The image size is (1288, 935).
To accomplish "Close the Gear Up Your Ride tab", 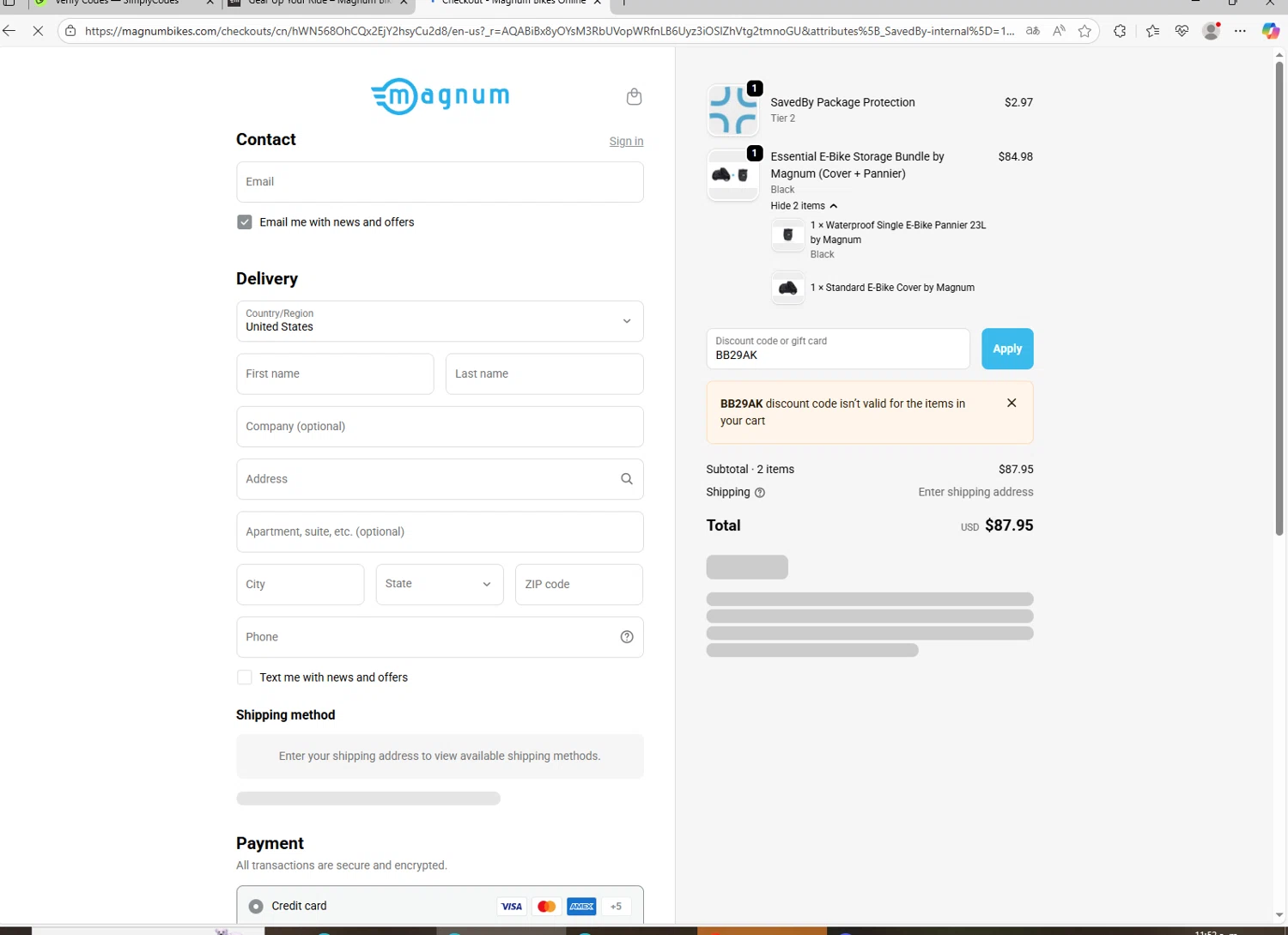I will [x=404, y=3].
